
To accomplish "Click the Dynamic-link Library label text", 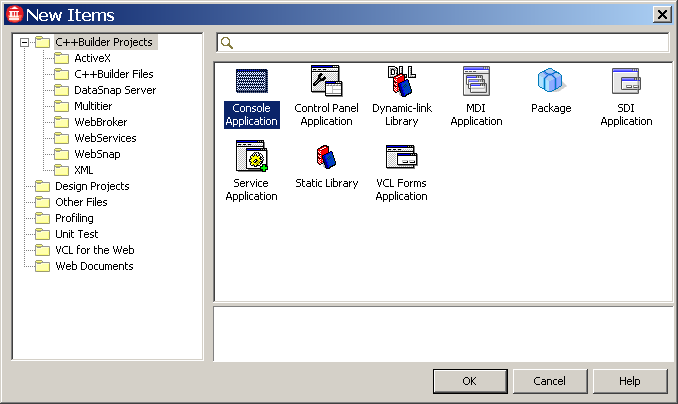I will coord(402,115).
